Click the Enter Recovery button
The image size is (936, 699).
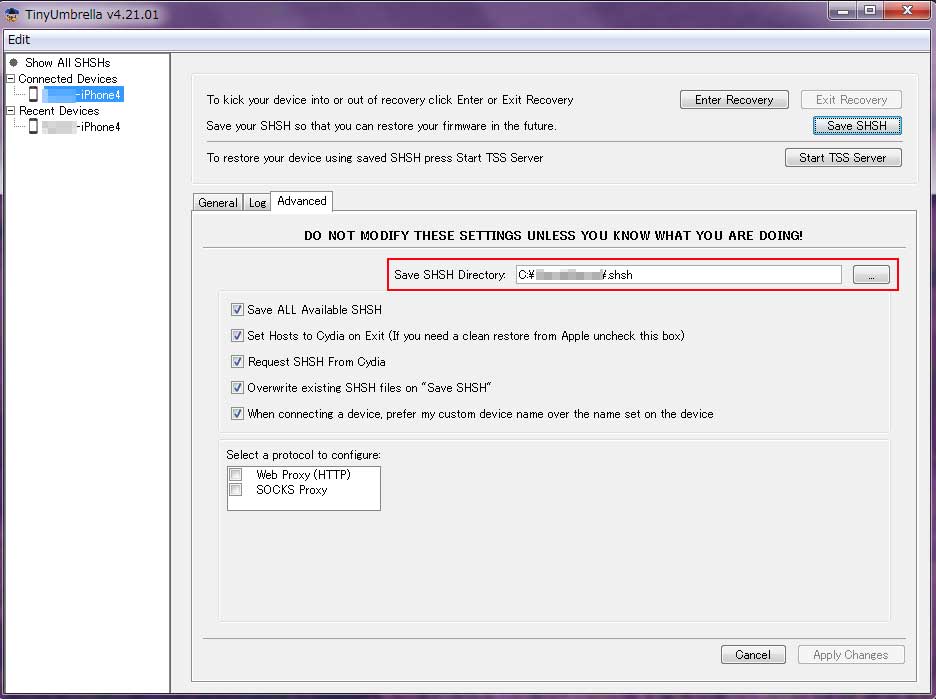734,100
